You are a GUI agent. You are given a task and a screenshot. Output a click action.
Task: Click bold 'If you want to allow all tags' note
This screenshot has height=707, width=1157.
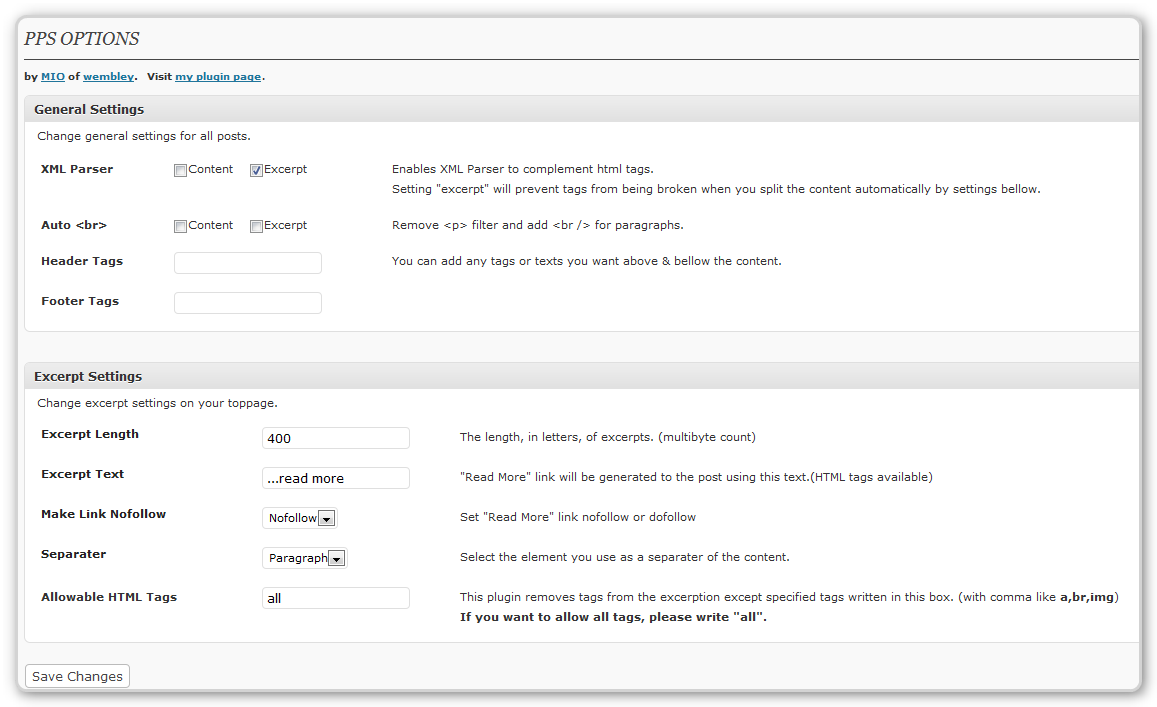(613, 617)
